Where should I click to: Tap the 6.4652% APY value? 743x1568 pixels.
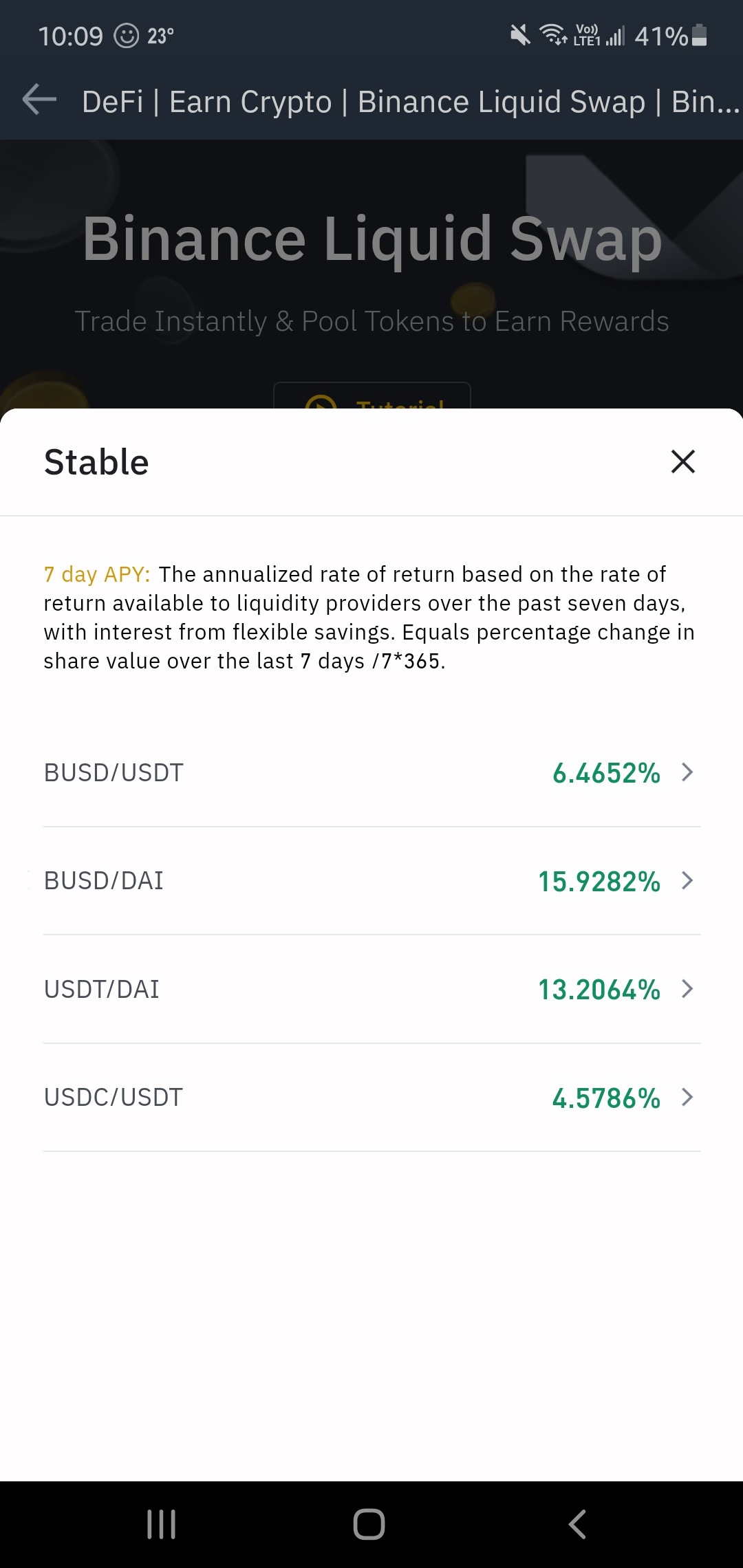point(606,774)
